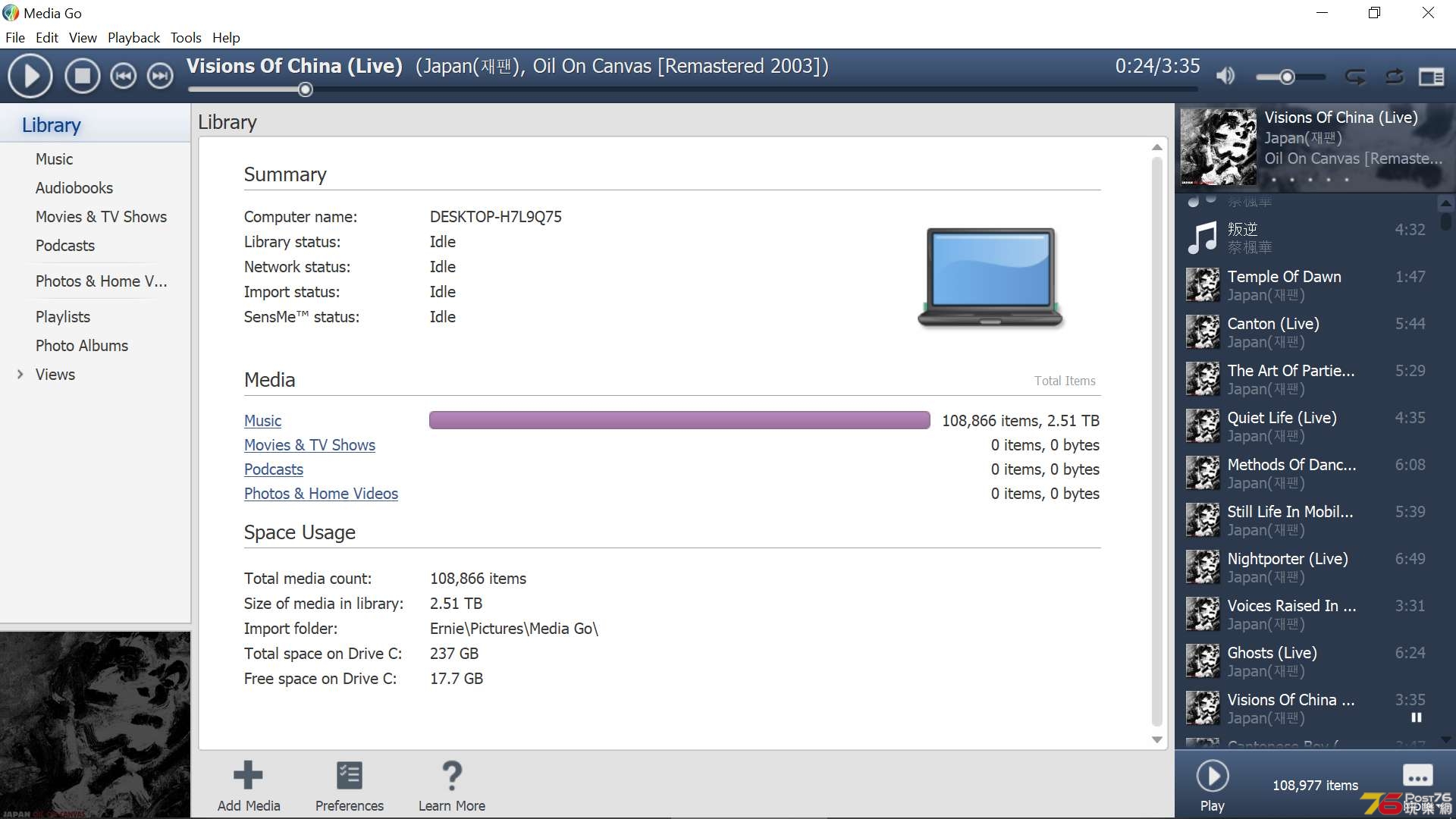Open the Edit menu
Image resolution: width=1456 pixels, height=819 pixels.
(47, 38)
